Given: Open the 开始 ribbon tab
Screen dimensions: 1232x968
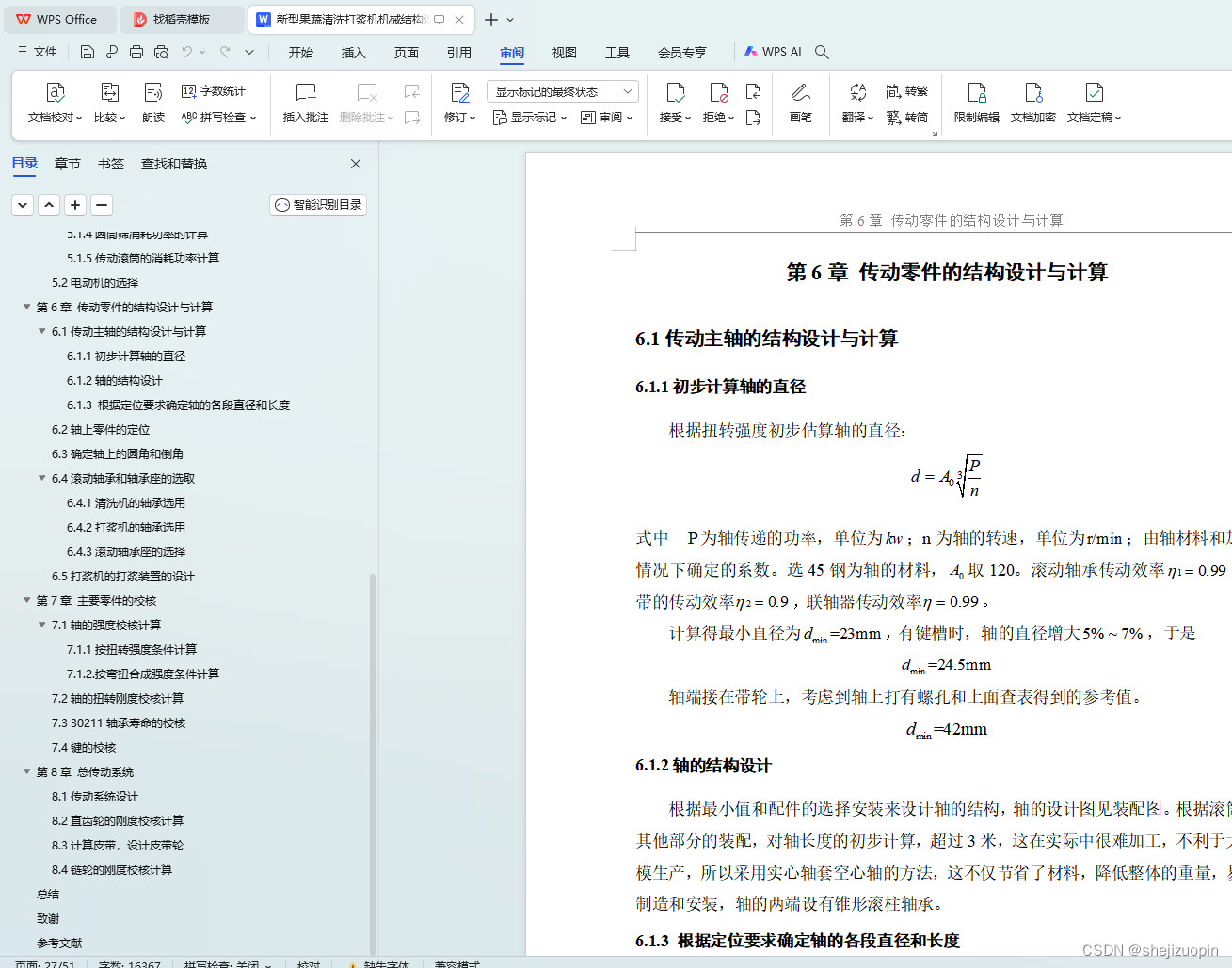Looking at the screenshot, I should 301,53.
